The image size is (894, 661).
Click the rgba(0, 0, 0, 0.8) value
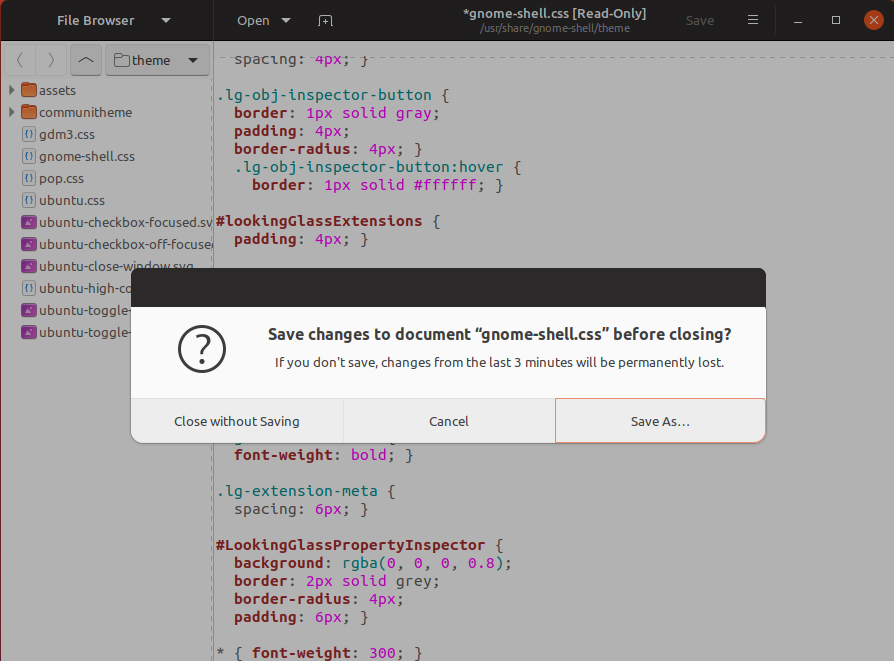422,563
